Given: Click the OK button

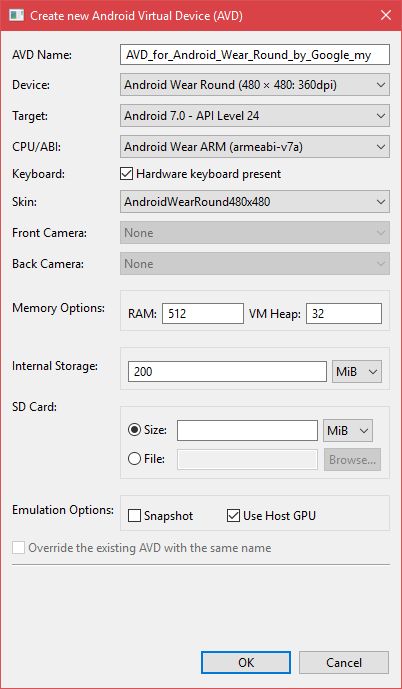Looking at the screenshot, I should tap(246, 662).
